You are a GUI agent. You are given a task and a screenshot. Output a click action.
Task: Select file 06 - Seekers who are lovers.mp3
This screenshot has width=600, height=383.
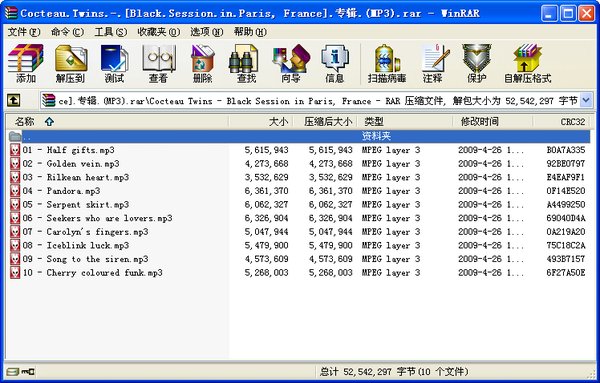coord(97,218)
